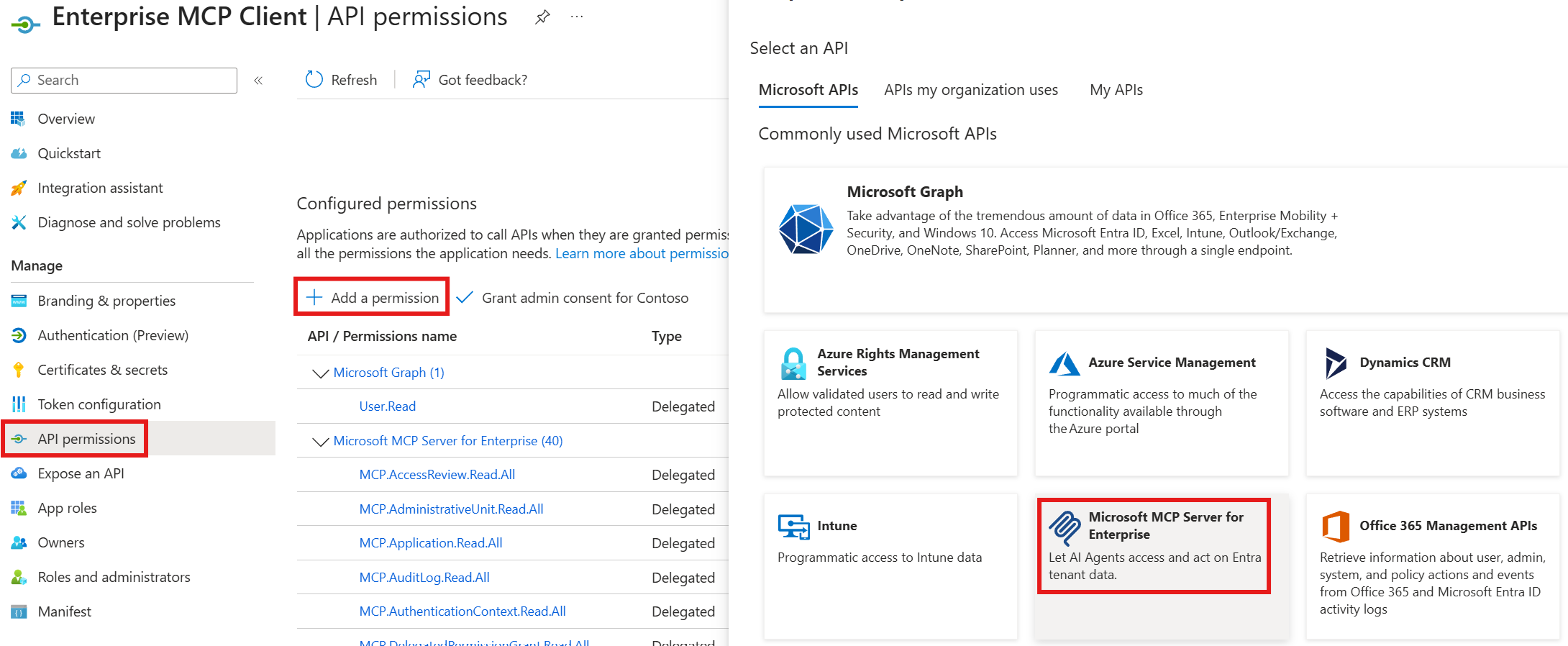
Task: Click in the sidebar Search field
Action: [x=124, y=81]
